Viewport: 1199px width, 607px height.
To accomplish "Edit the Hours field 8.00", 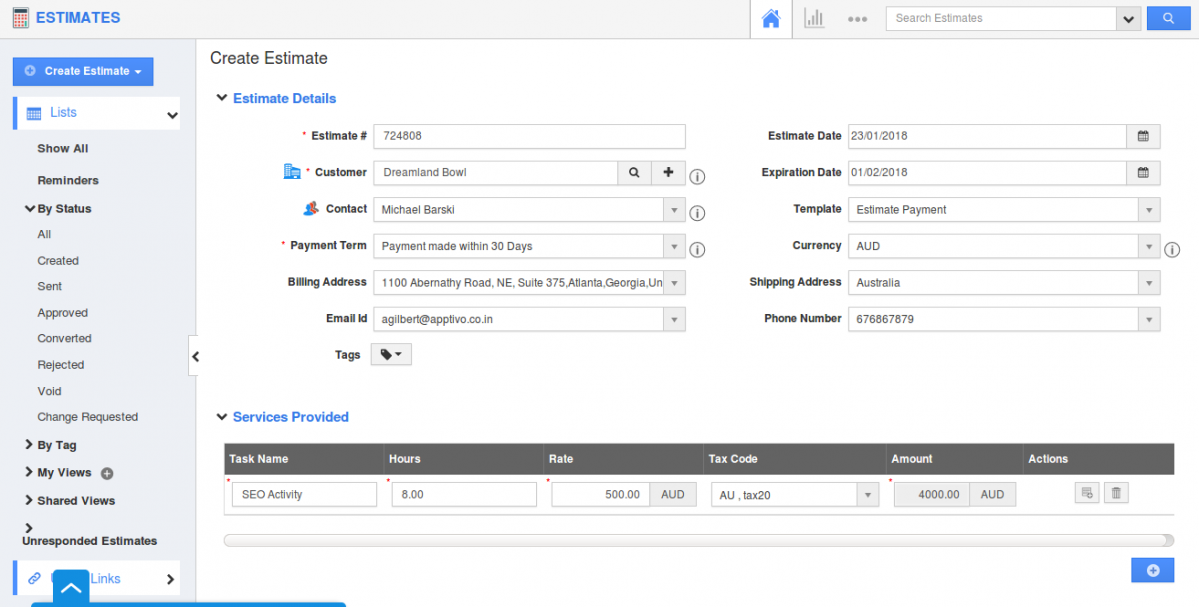I will tap(464, 495).
